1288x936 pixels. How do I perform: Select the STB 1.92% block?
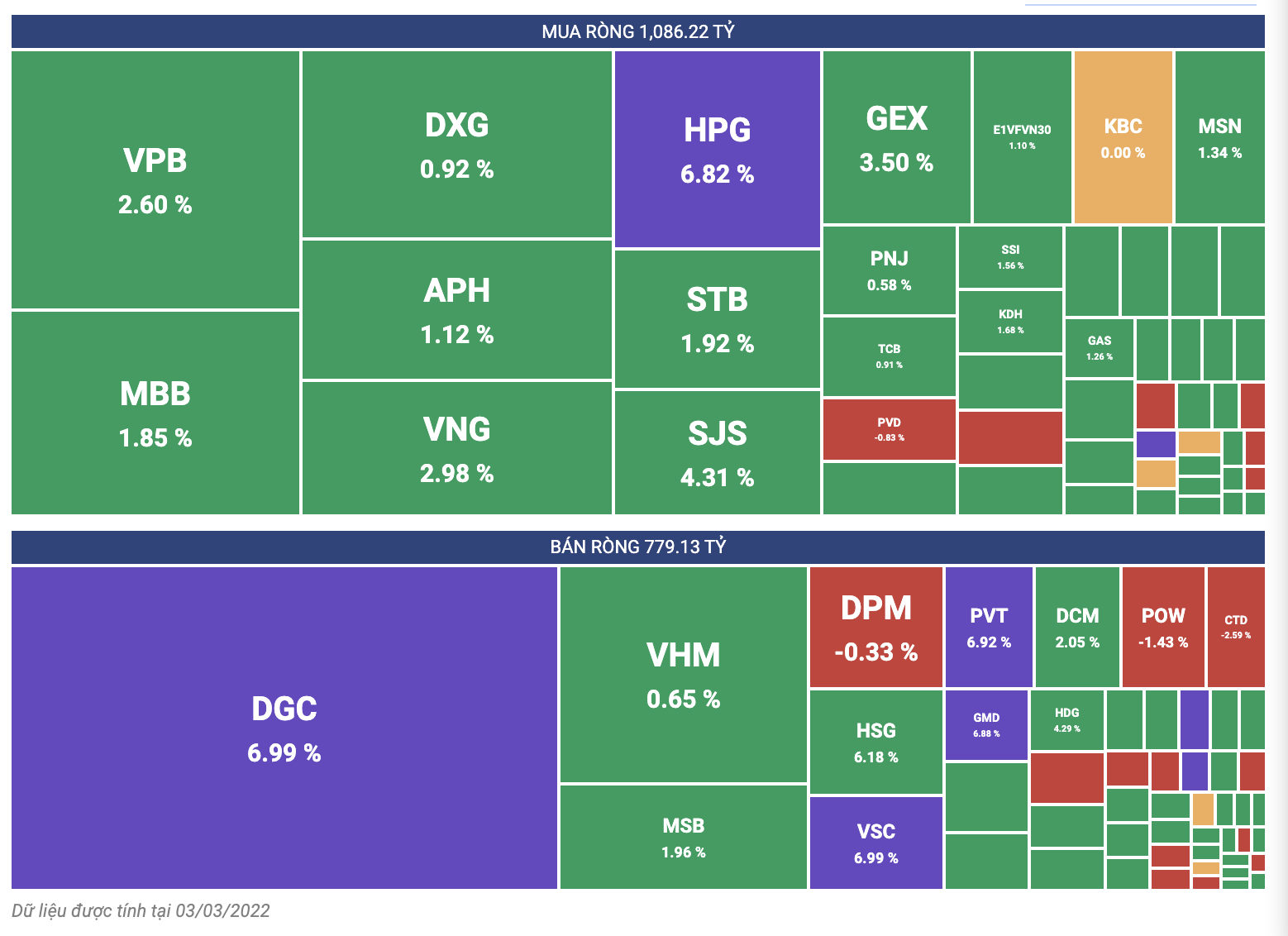(x=717, y=319)
